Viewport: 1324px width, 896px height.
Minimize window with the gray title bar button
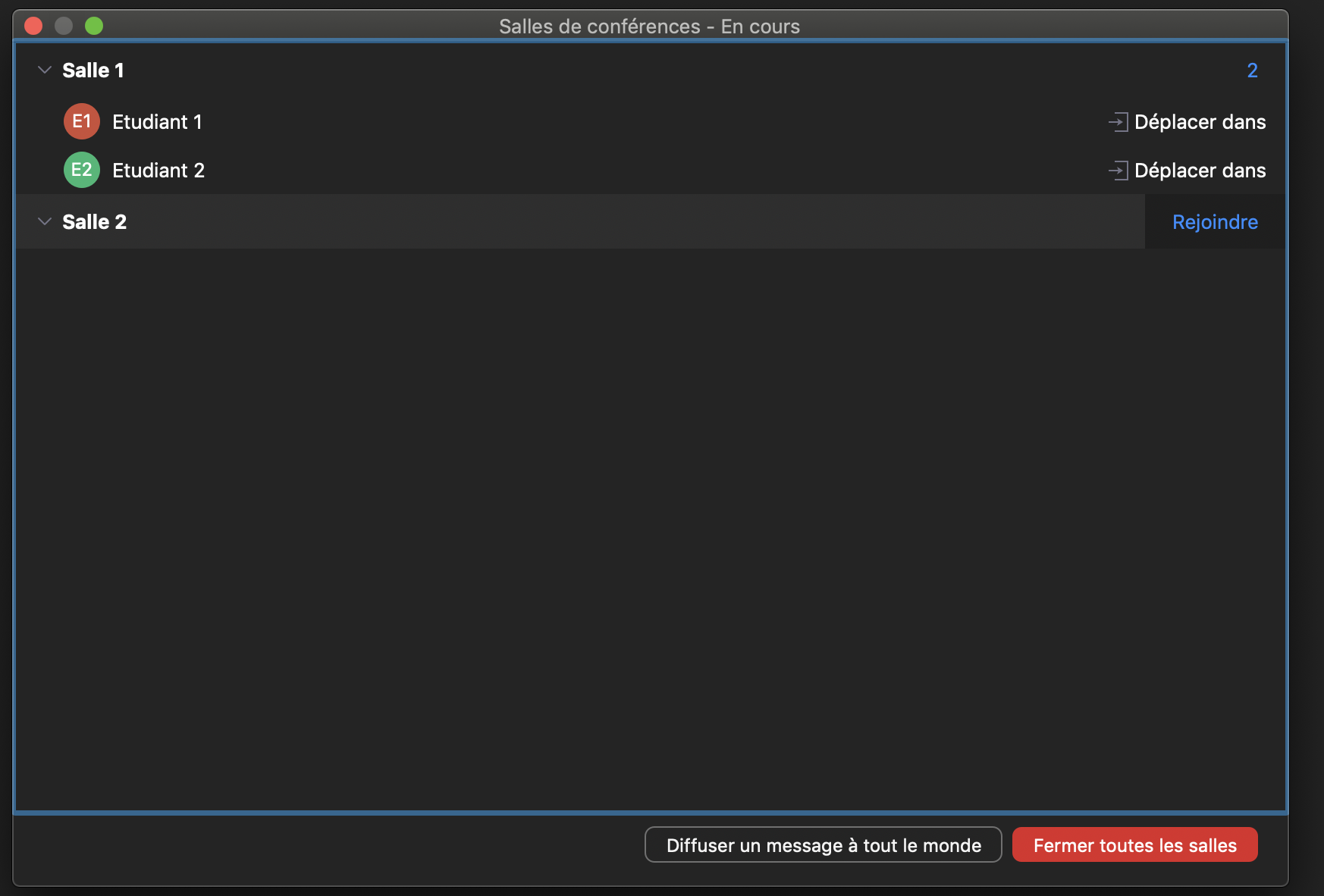64,27
